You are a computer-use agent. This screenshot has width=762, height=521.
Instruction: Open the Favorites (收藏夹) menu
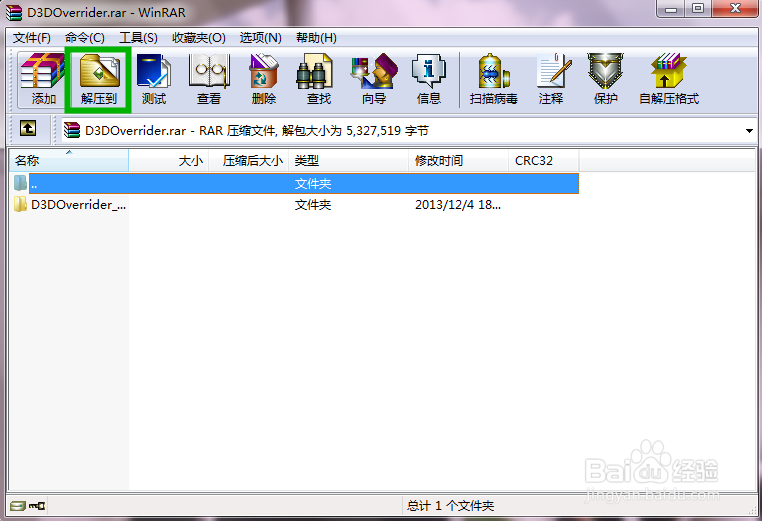coord(199,38)
